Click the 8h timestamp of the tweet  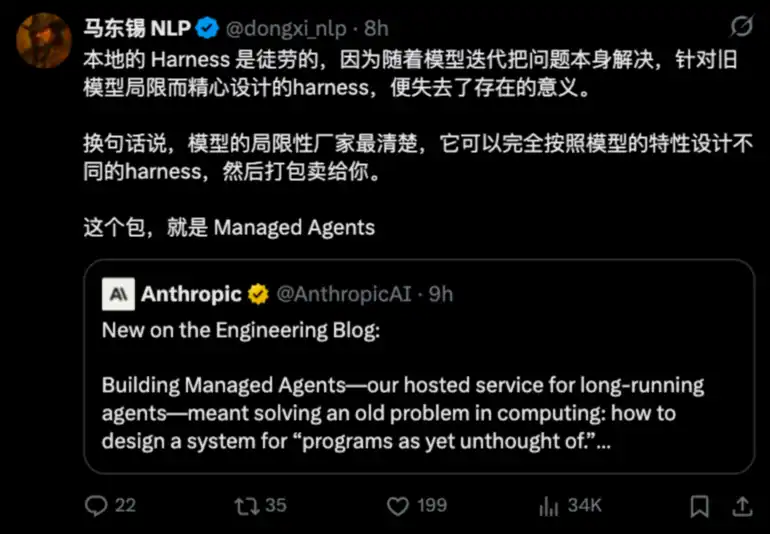click(x=378, y=28)
